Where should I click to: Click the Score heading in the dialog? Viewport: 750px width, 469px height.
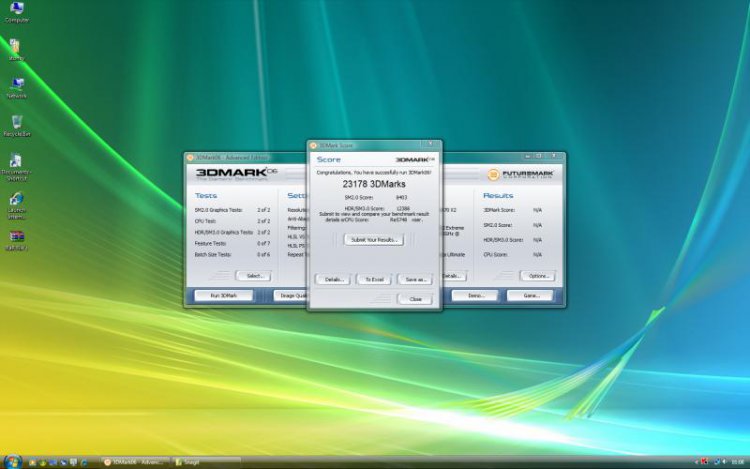coord(329,160)
